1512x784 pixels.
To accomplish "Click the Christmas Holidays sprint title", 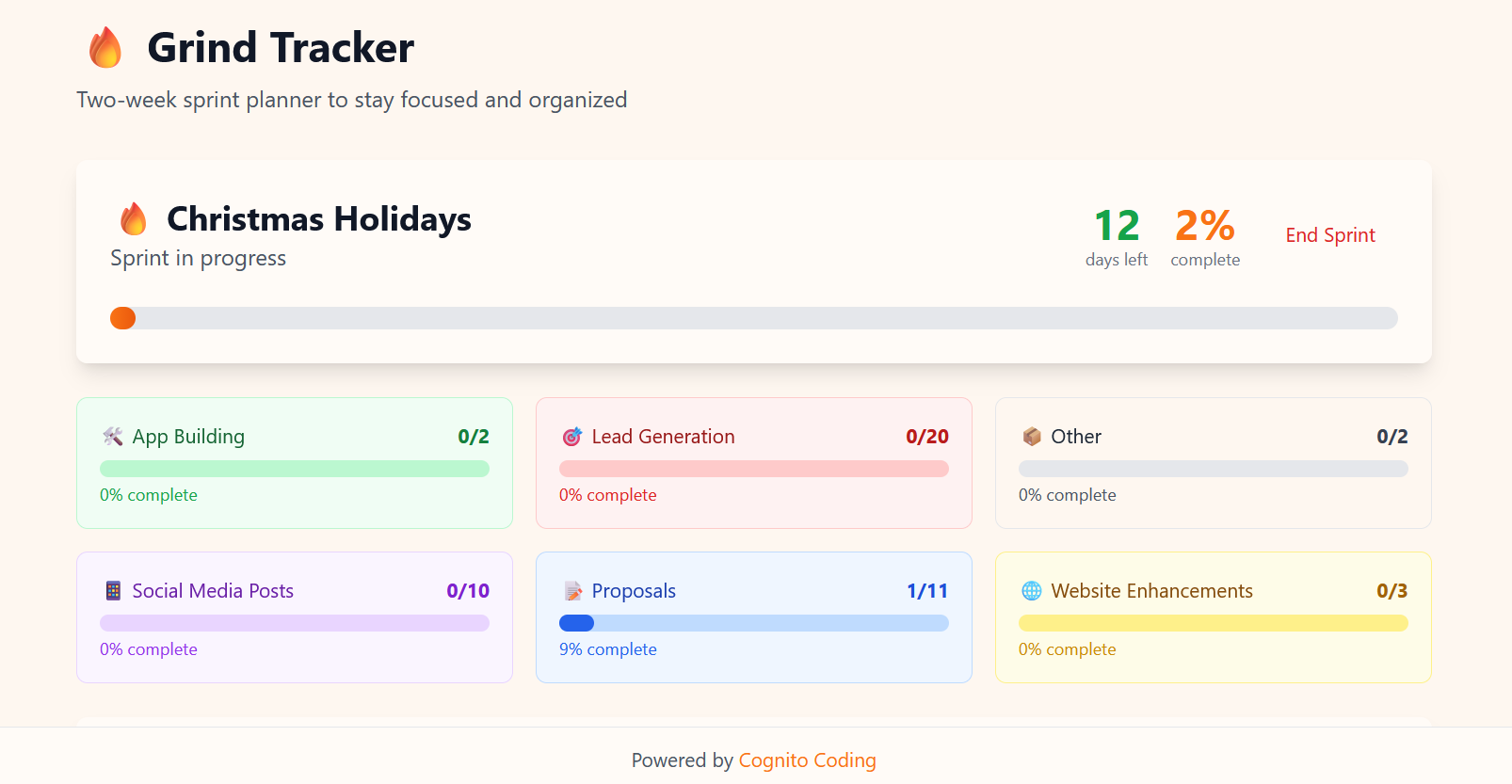I will tap(318, 219).
